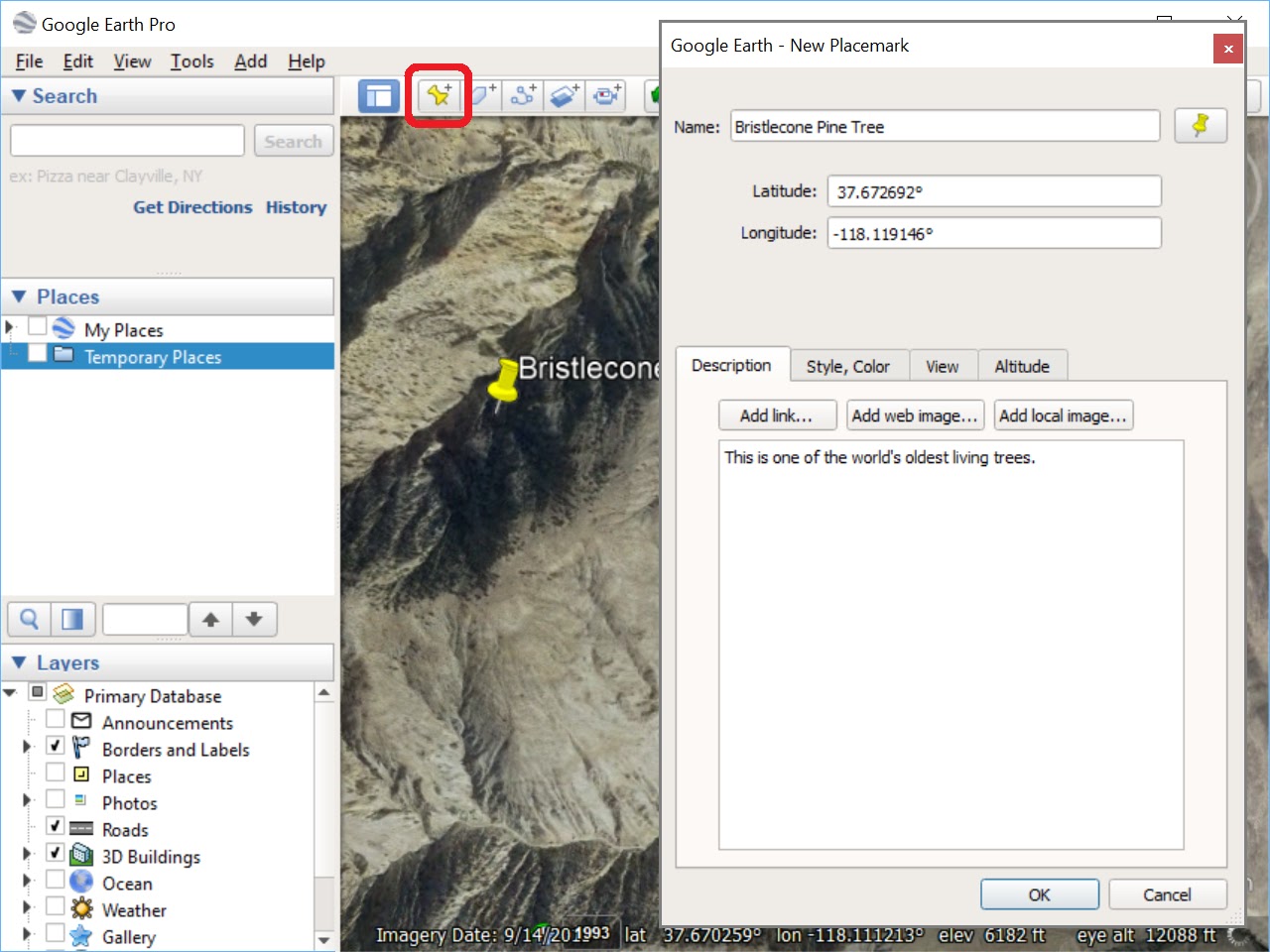
Task: Expand the 3D Buildings node
Action: click(x=27, y=854)
